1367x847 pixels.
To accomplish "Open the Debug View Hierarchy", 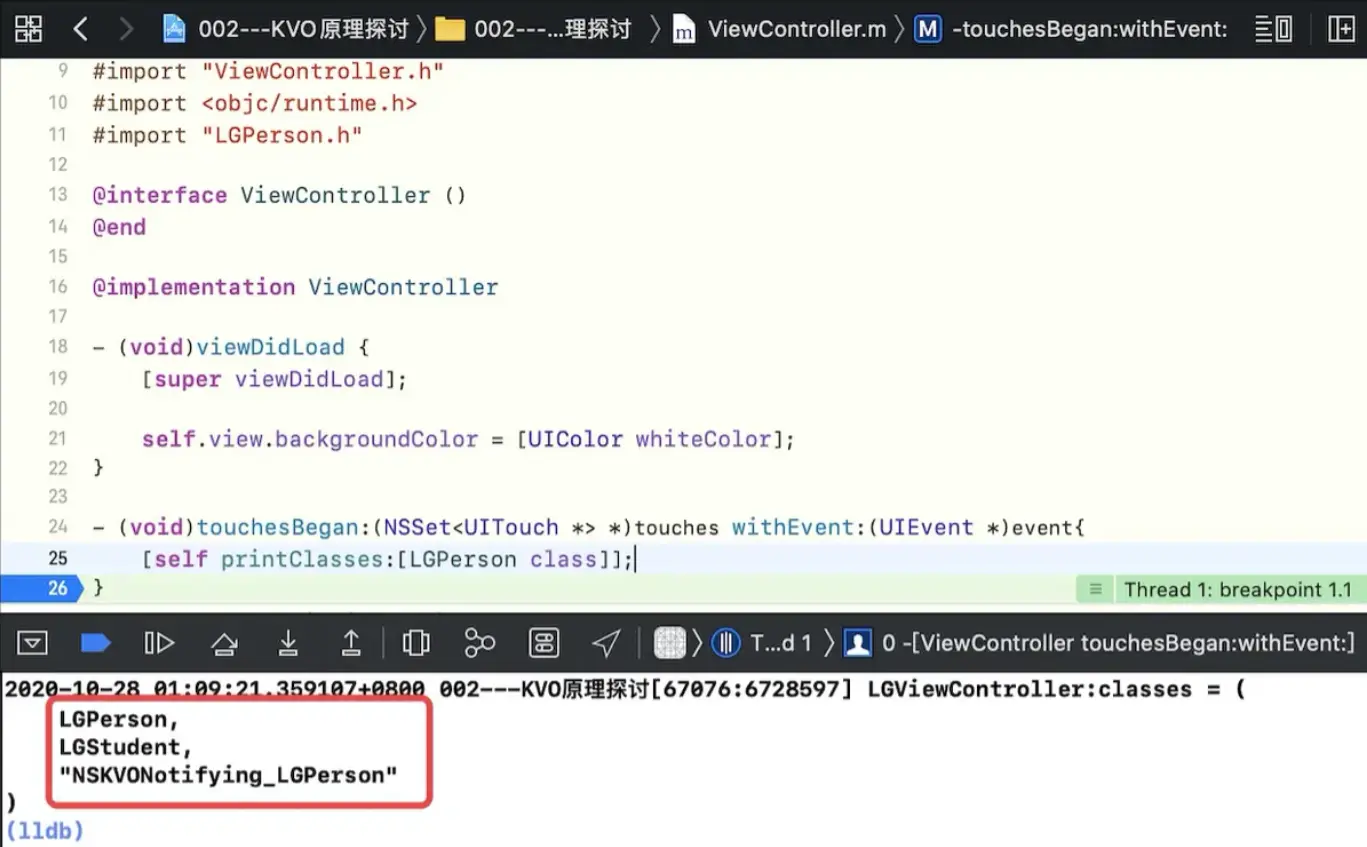I will pos(416,642).
